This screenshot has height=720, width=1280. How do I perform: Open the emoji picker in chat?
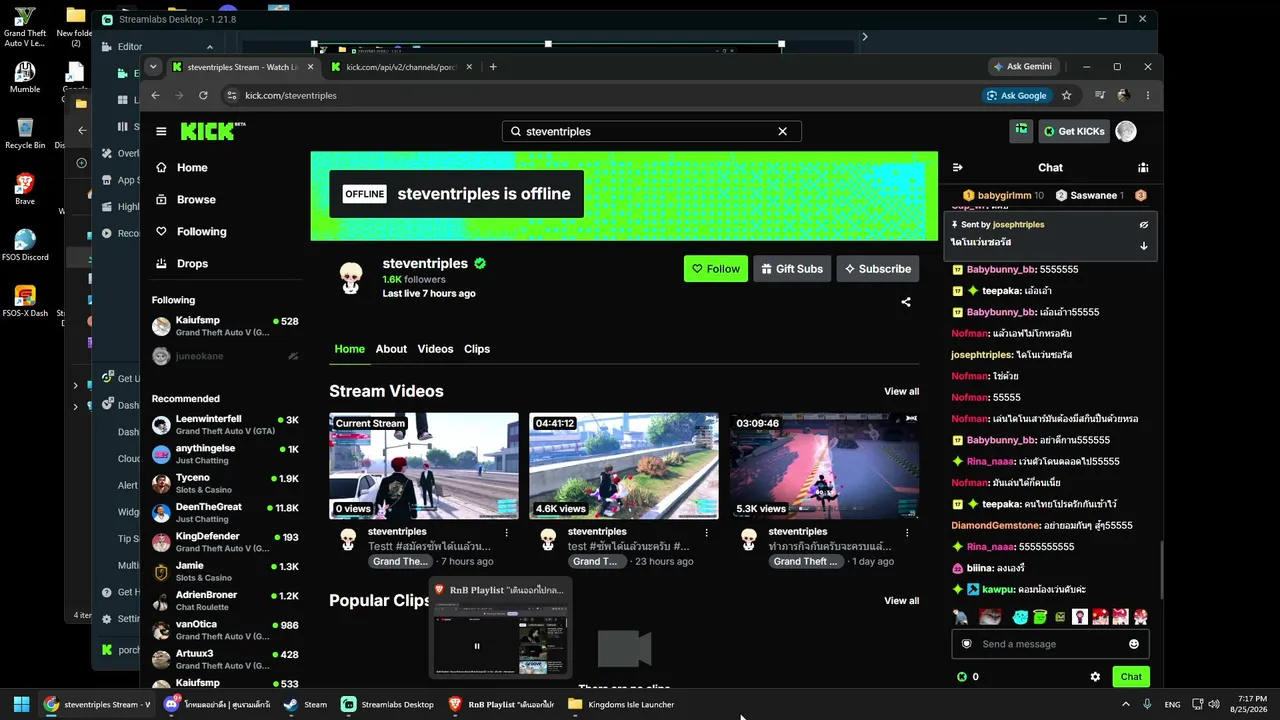1134,644
